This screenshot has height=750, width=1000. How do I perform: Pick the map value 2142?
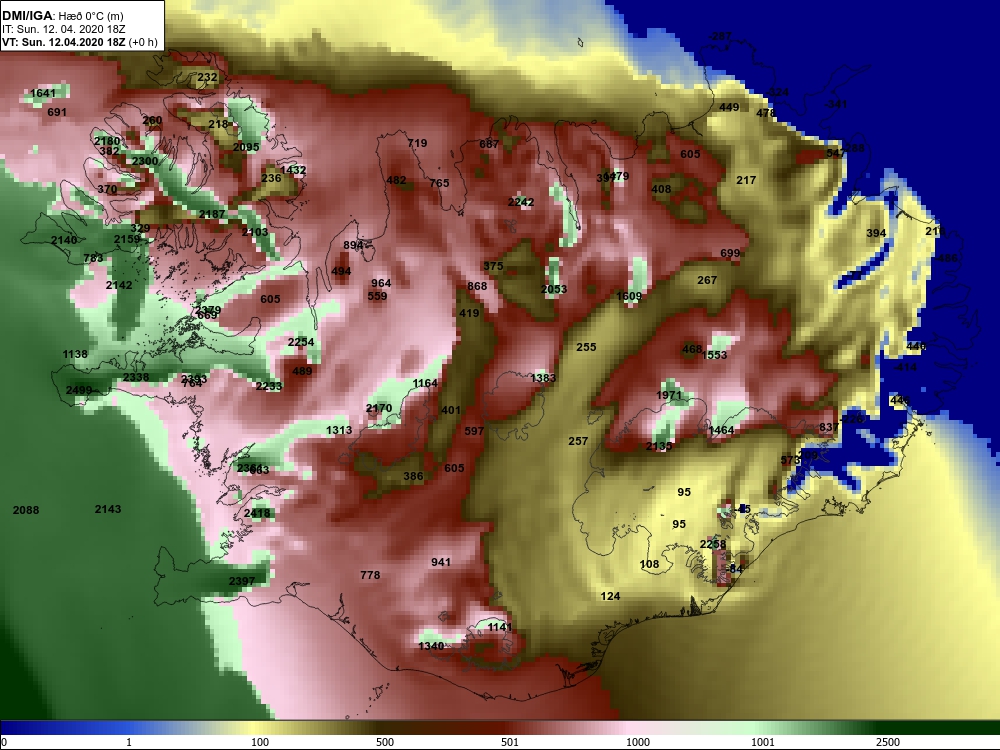119,285
